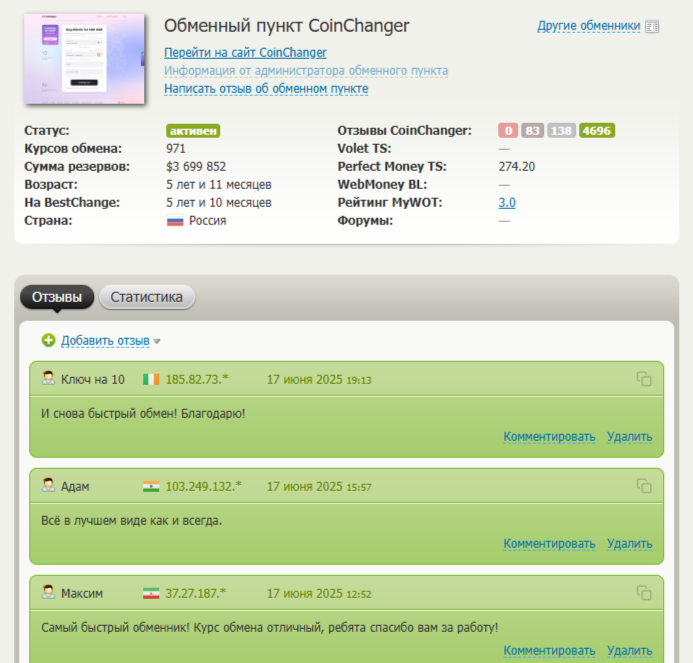Click the grey 138 reviews badge
The width and height of the screenshot is (693, 663).
561,131
